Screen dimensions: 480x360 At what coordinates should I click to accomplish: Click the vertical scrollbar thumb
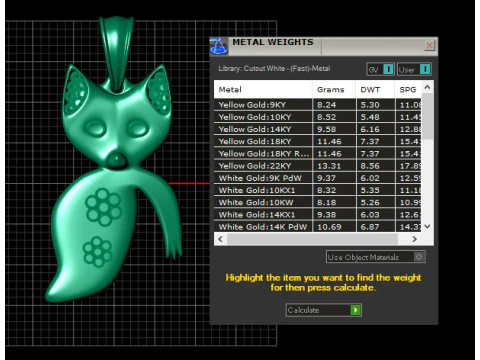[427, 116]
